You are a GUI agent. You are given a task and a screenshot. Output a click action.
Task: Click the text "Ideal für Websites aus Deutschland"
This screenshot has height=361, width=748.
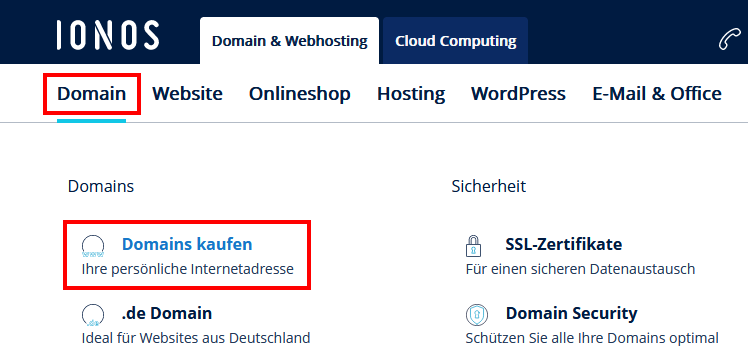click(196, 338)
